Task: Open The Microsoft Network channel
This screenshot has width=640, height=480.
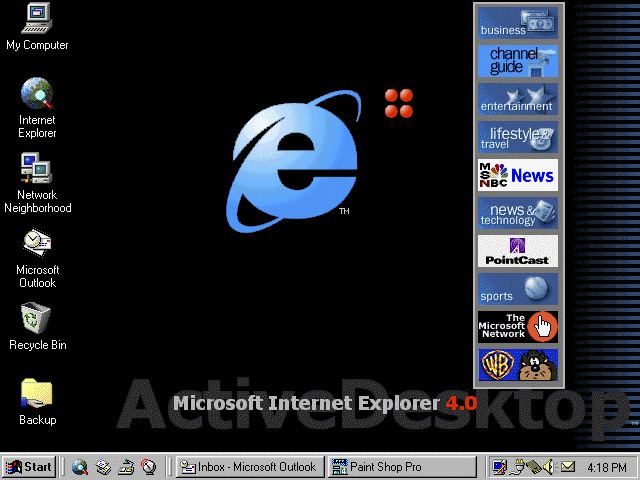Action: coord(518,327)
